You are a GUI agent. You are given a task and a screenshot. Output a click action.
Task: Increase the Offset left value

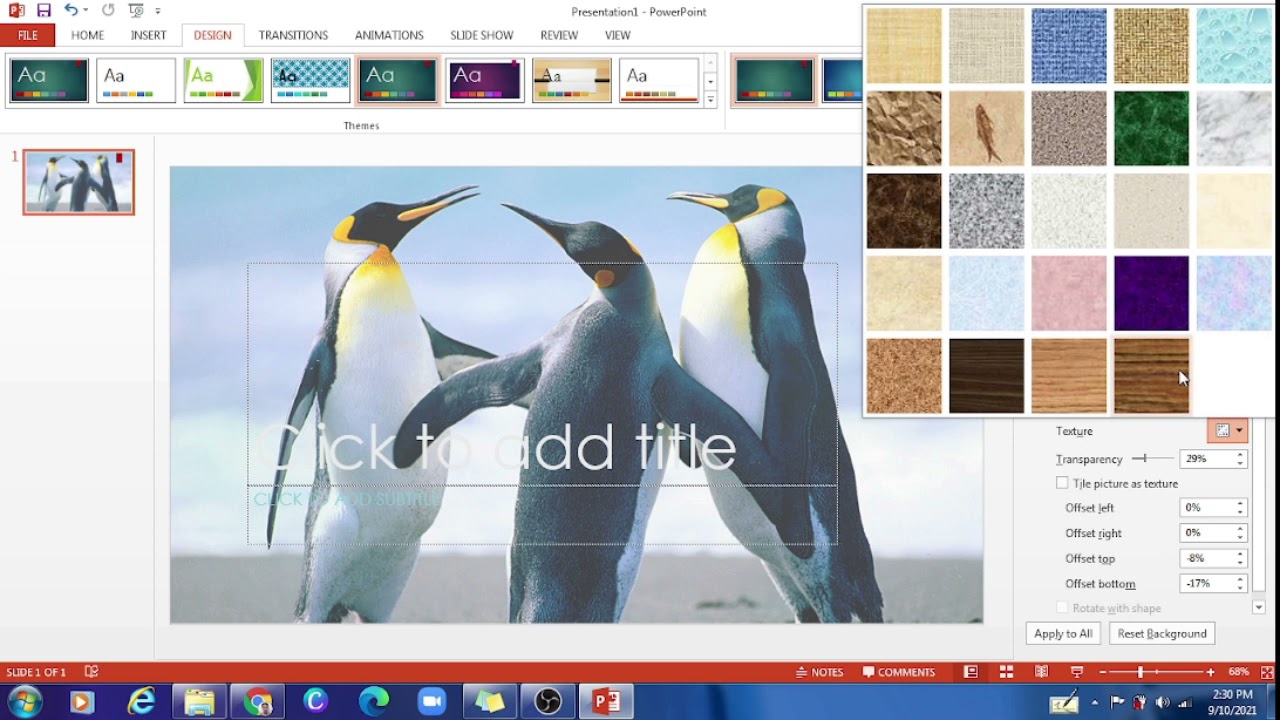tap(1240, 504)
